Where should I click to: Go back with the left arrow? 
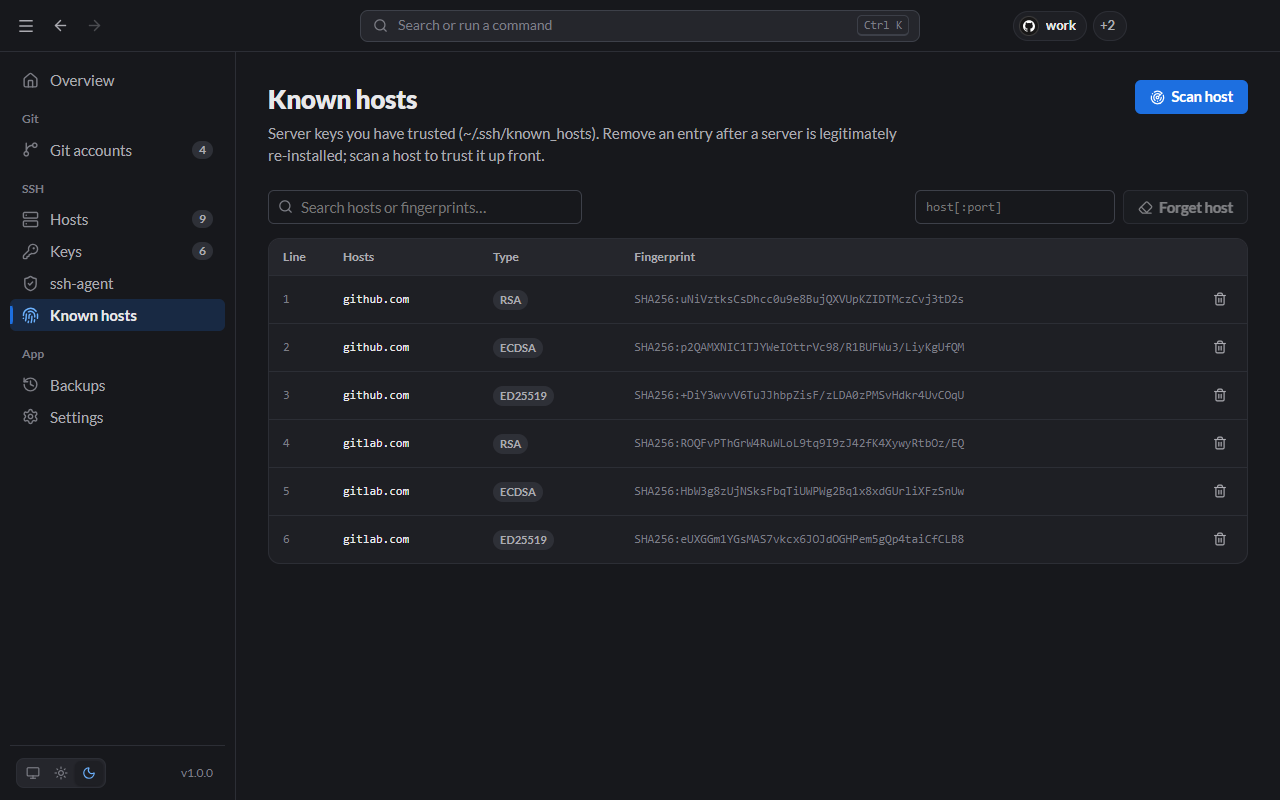(x=61, y=26)
